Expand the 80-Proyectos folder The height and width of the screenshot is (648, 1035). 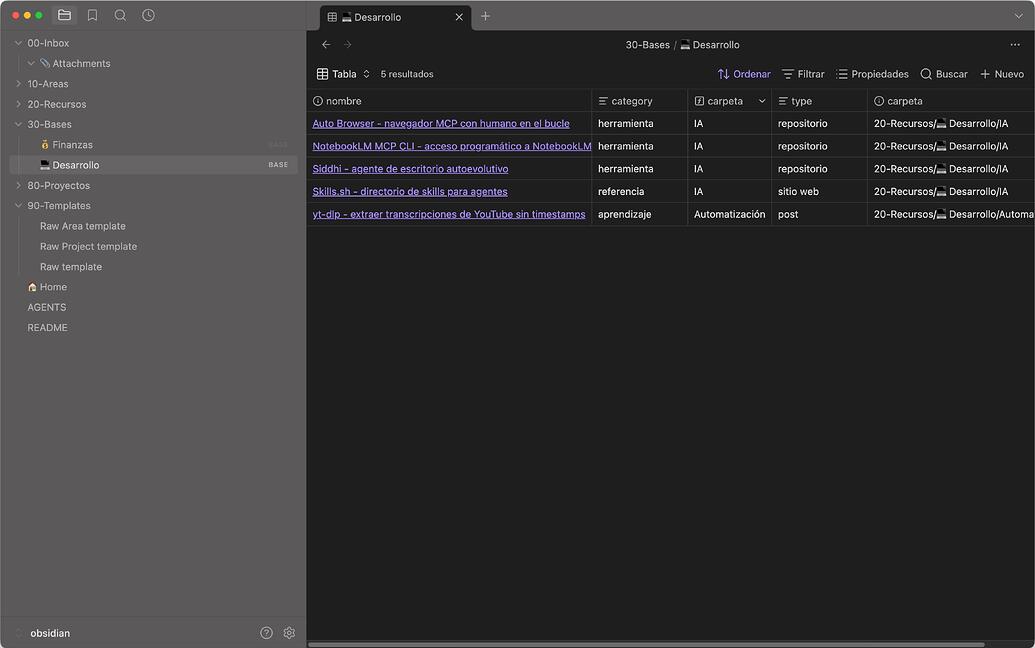coord(58,185)
